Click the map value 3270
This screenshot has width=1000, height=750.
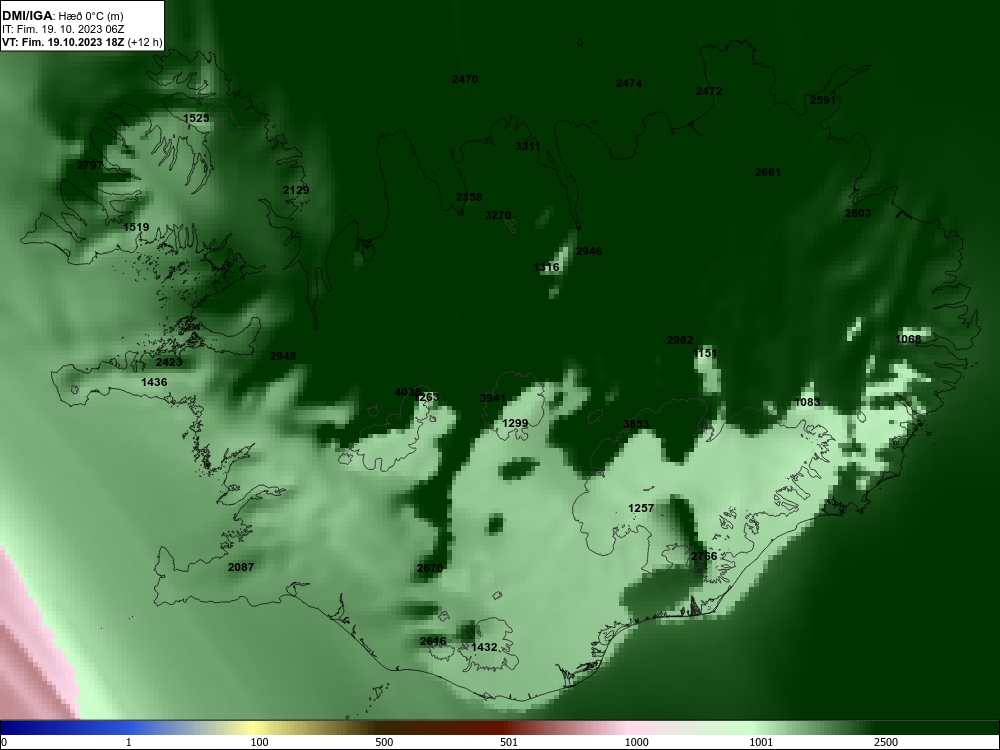[x=498, y=215]
